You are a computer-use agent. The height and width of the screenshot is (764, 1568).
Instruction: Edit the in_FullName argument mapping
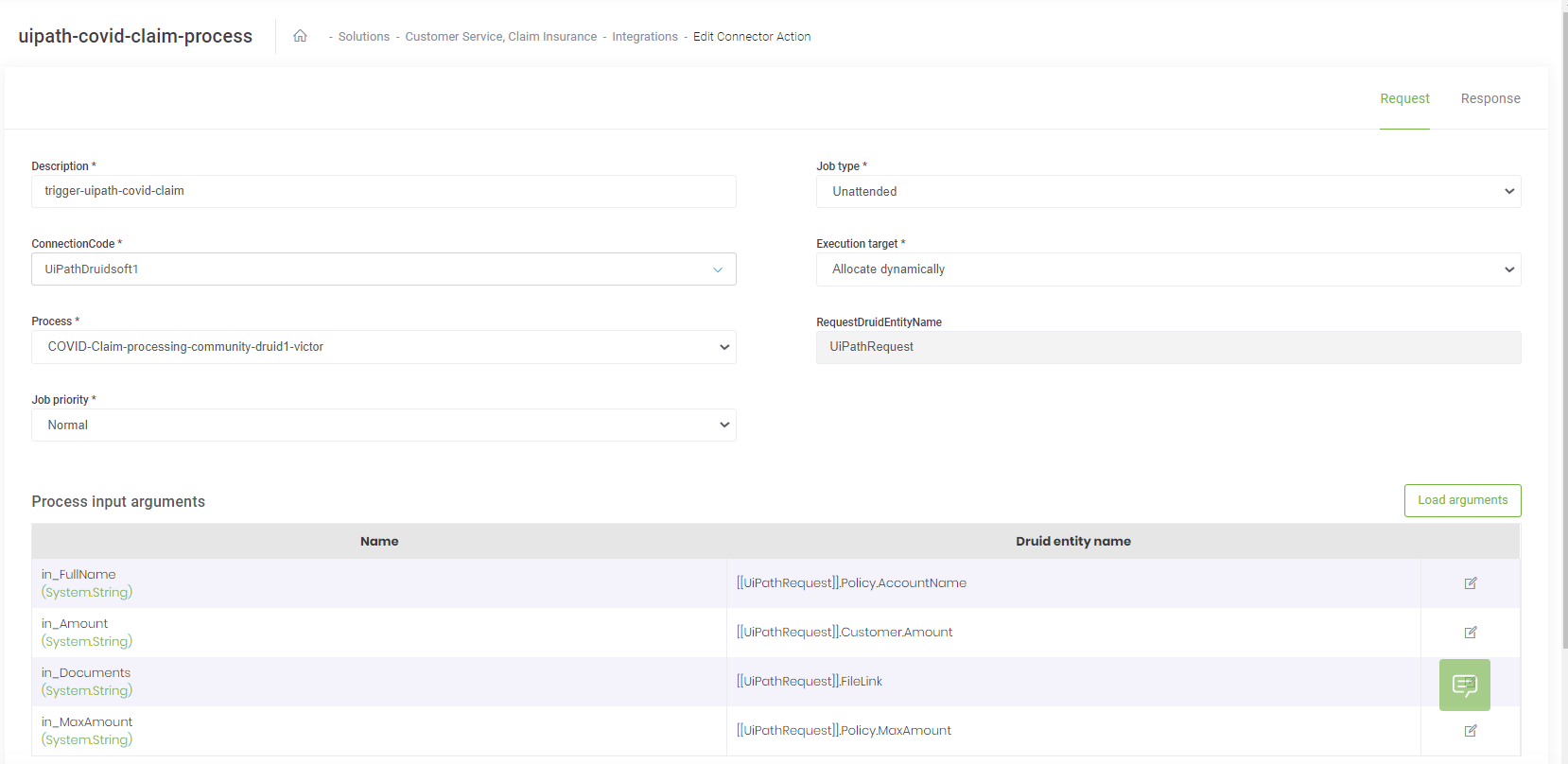[x=1470, y=583]
